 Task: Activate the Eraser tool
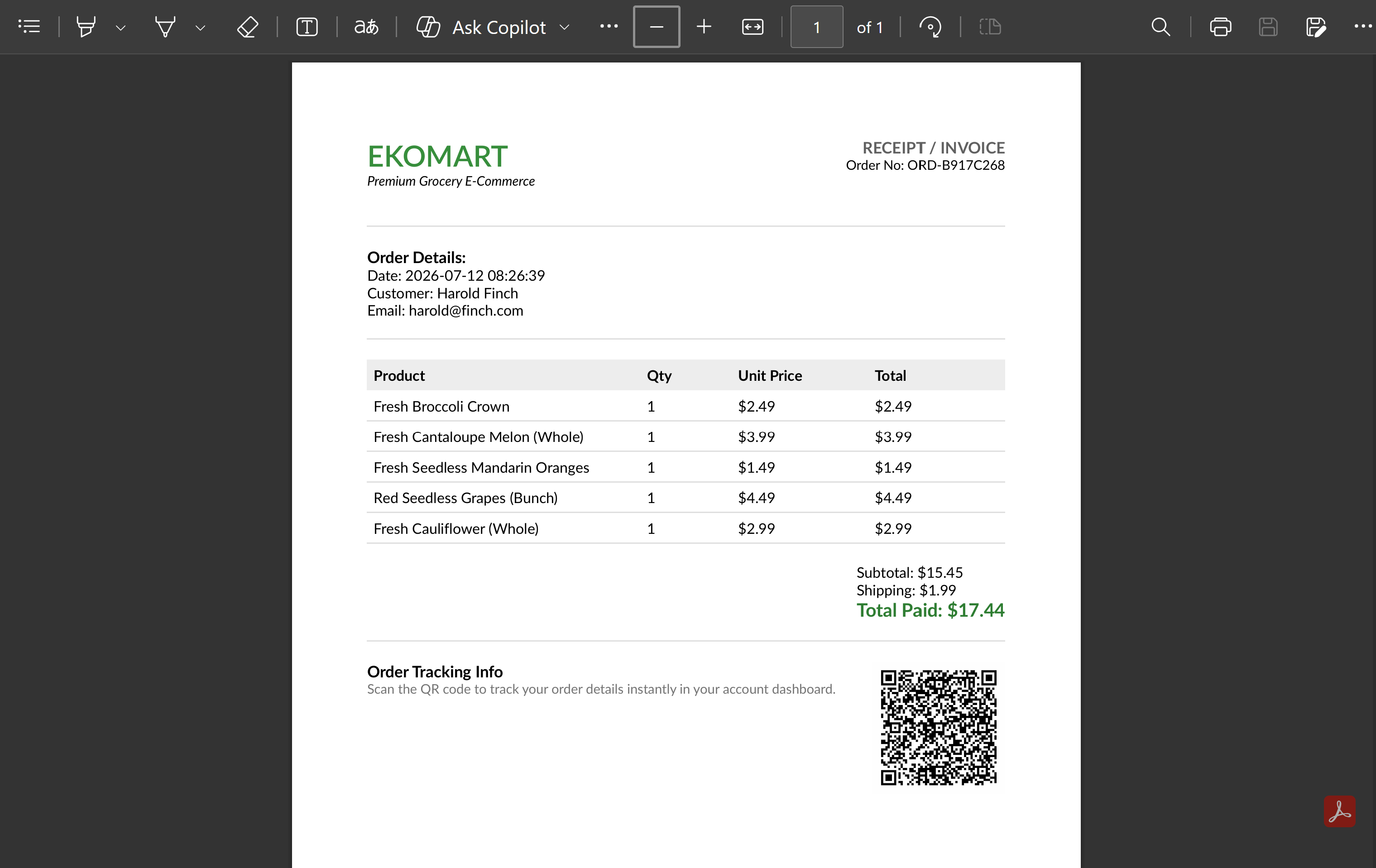[247, 27]
